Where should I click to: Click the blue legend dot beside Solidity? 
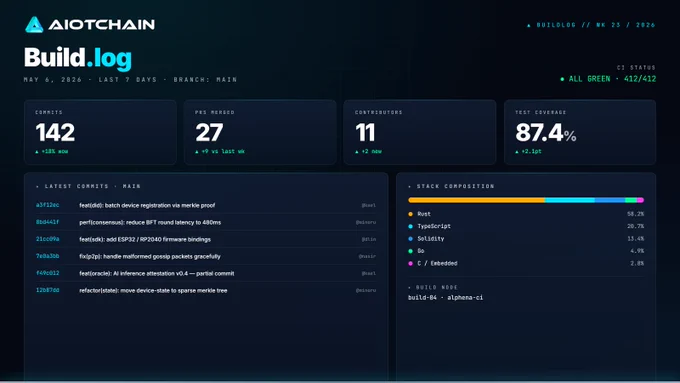(x=410, y=239)
